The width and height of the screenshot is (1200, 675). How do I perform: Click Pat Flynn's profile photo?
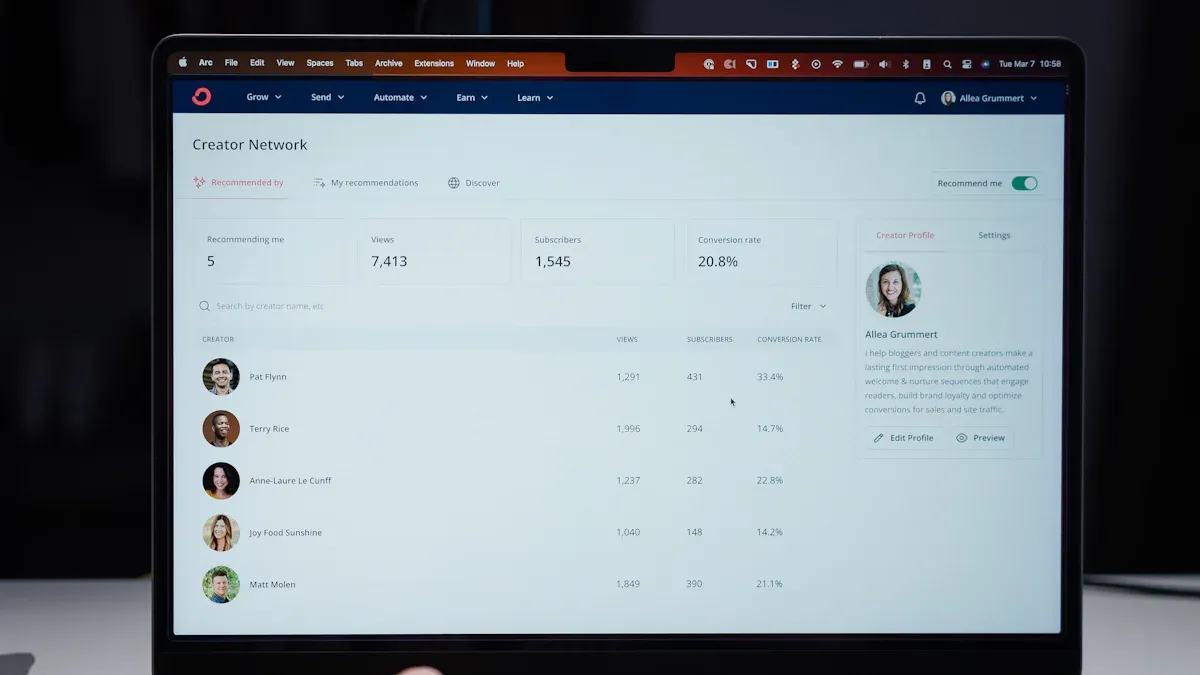click(x=221, y=377)
